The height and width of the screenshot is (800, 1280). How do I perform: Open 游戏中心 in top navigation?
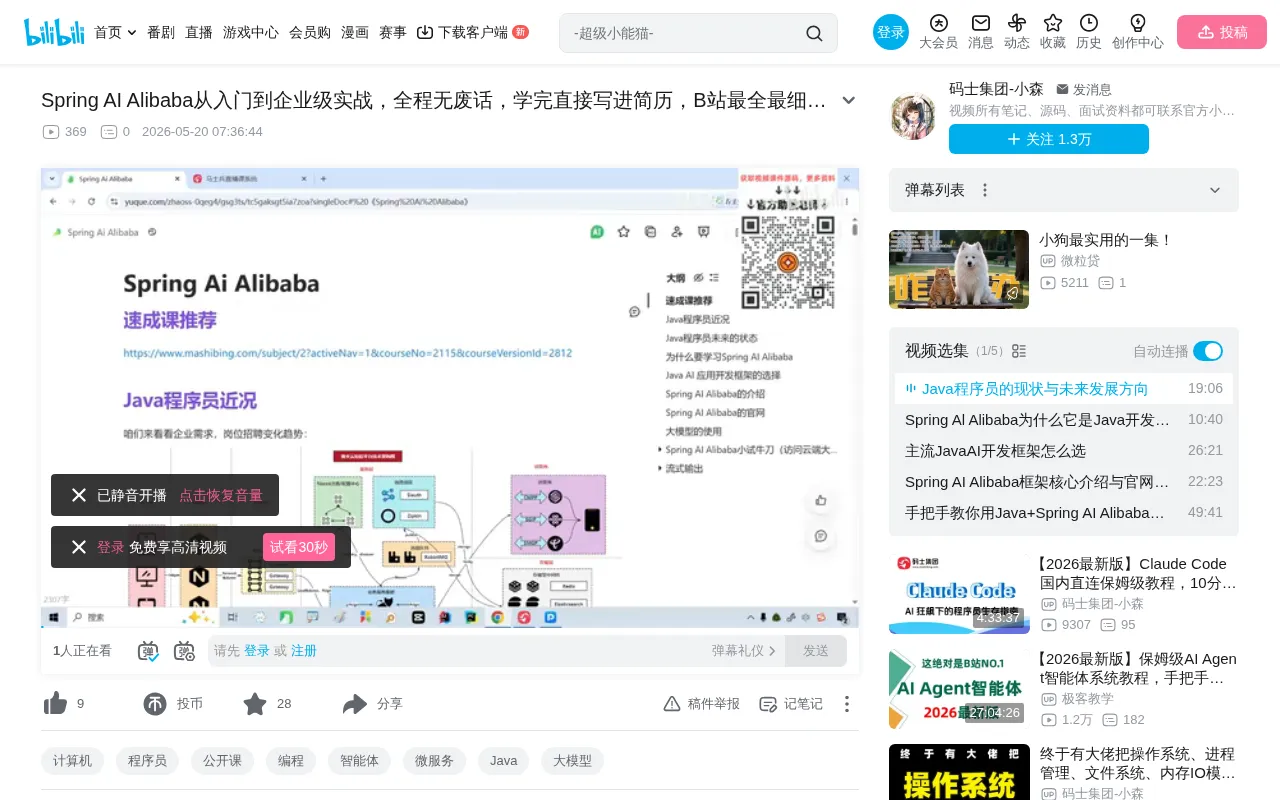coord(251,32)
